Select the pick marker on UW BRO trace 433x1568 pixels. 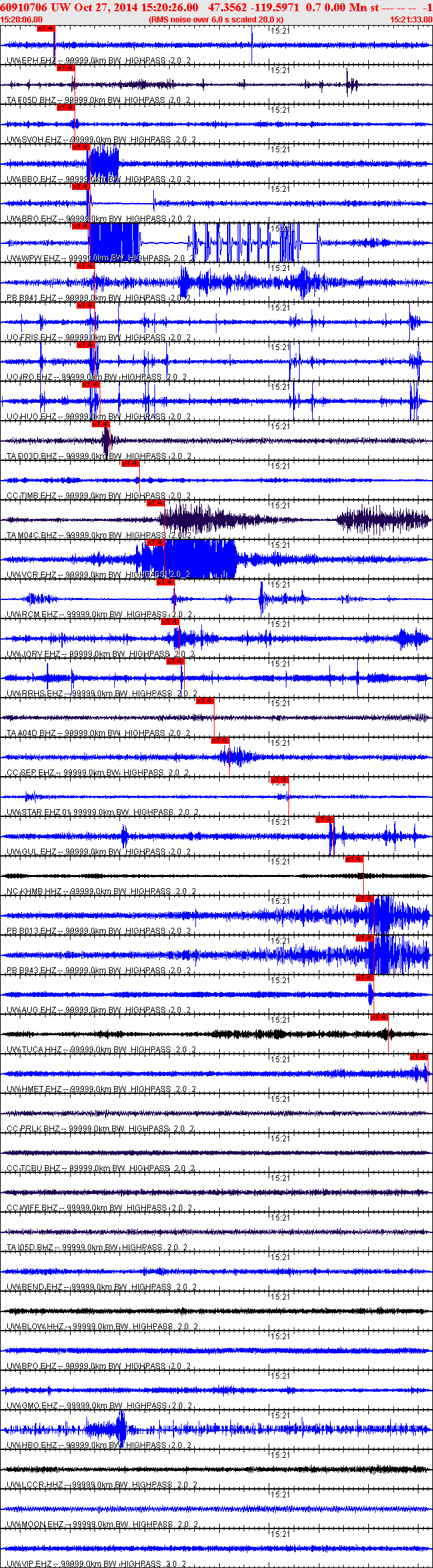tap(81, 187)
